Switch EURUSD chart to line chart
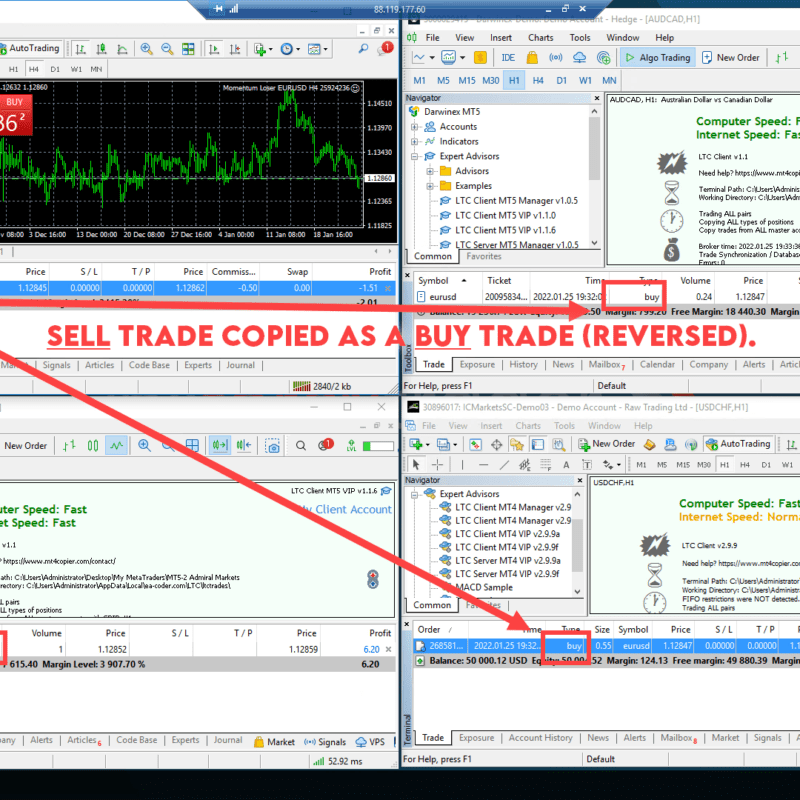 [122, 49]
